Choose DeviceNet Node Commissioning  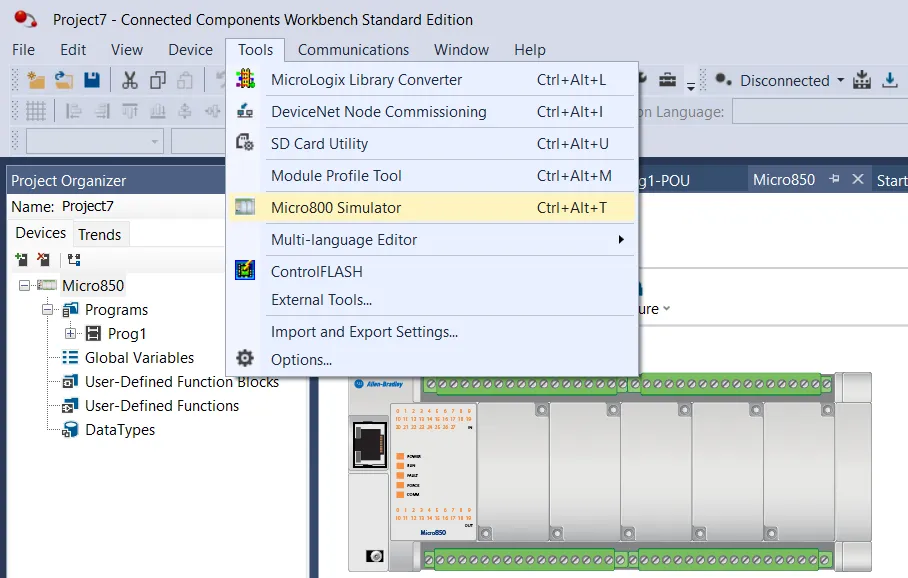coord(433,111)
